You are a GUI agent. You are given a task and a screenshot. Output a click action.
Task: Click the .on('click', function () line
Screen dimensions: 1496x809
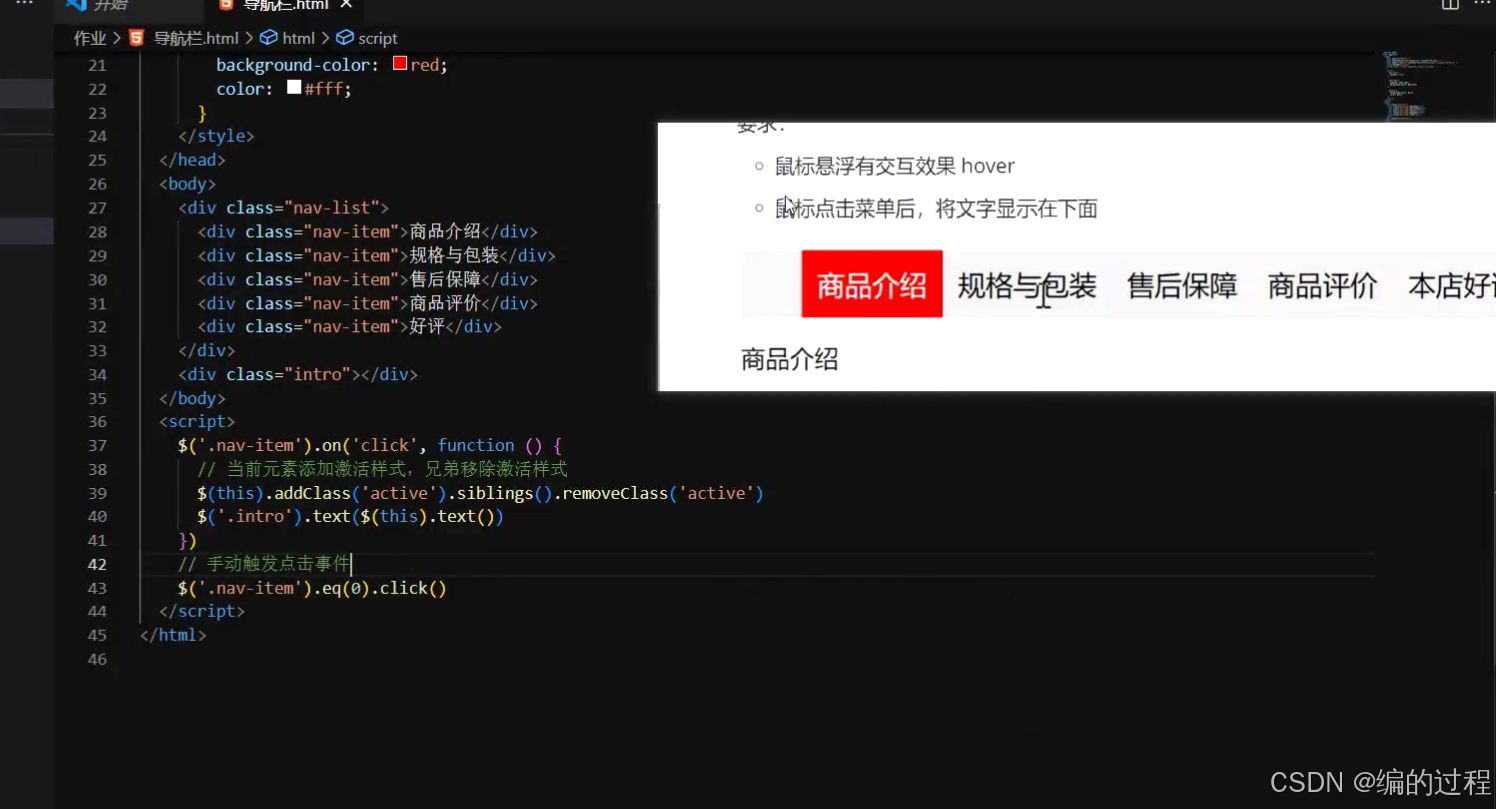pyautogui.click(x=371, y=446)
